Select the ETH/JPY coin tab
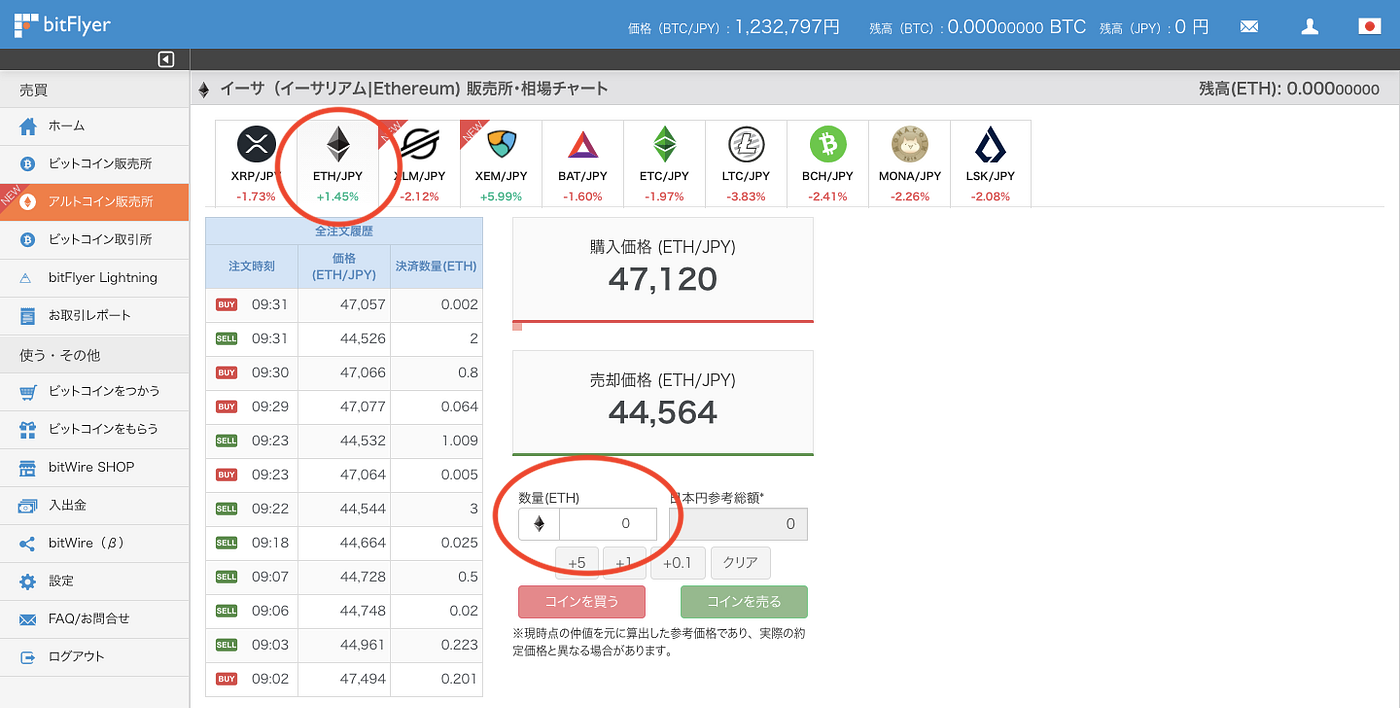 pos(338,163)
